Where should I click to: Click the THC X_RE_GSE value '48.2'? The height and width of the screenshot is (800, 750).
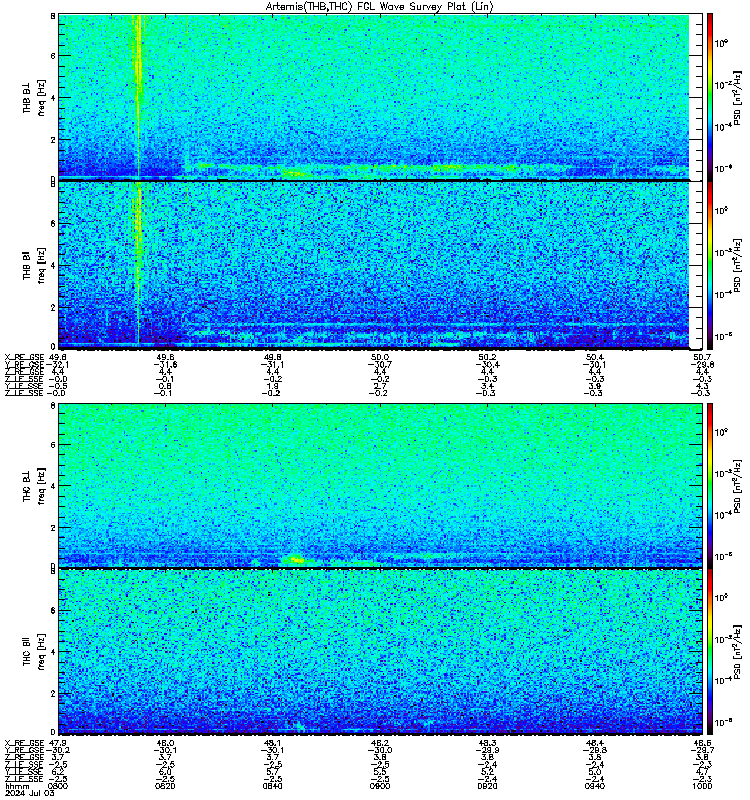pos(380,743)
